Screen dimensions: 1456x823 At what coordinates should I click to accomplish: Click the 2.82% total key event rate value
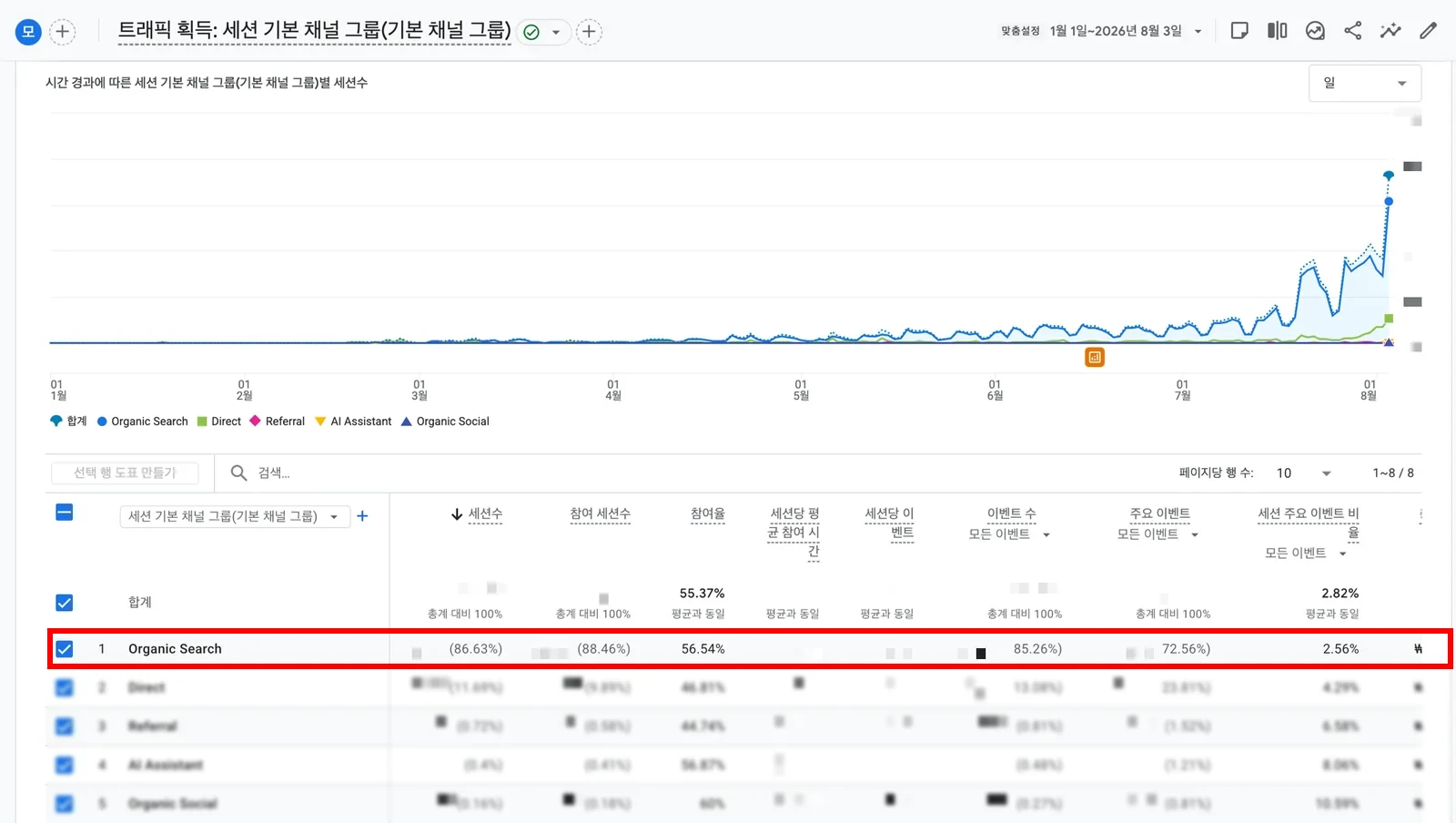click(1340, 594)
